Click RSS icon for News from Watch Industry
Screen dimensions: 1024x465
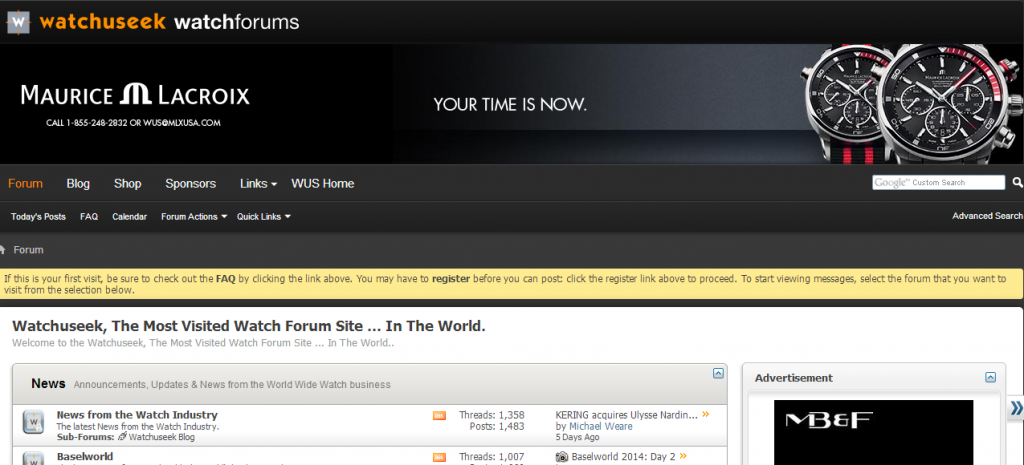coord(439,415)
